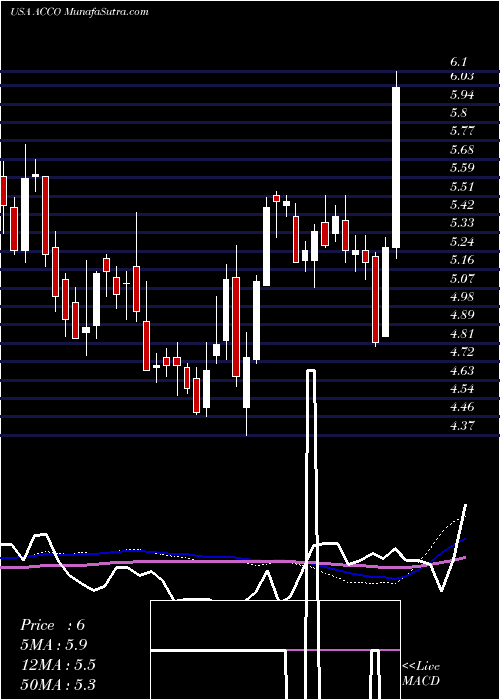
Task: Click the 6.1 price axis label
Action: [x=458, y=62]
